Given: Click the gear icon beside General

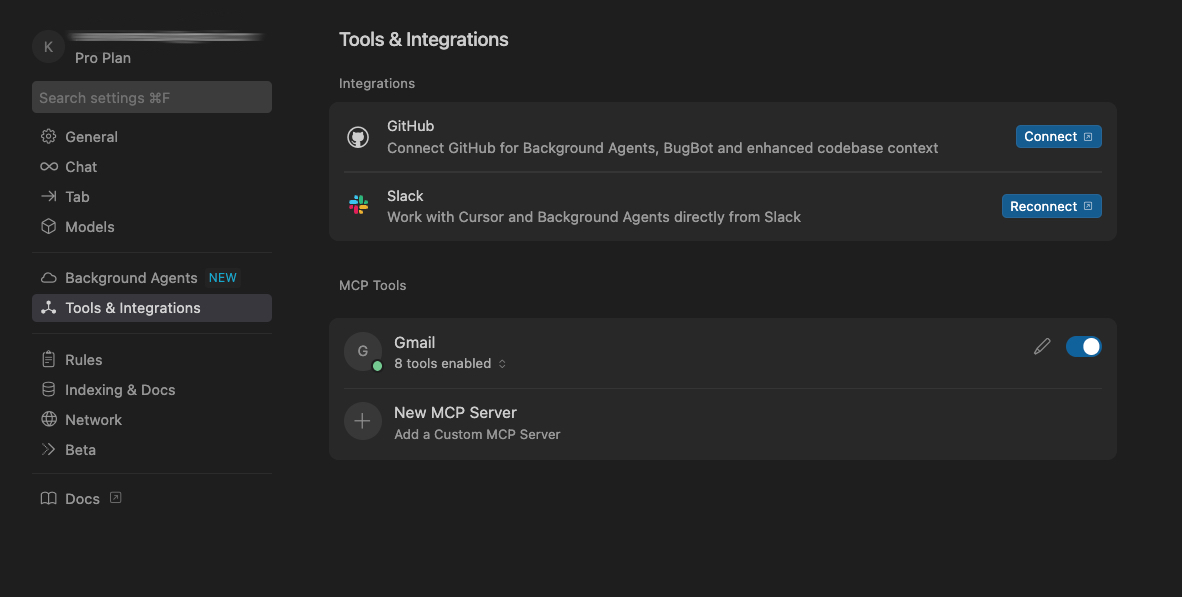Looking at the screenshot, I should click(x=48, y=136).
